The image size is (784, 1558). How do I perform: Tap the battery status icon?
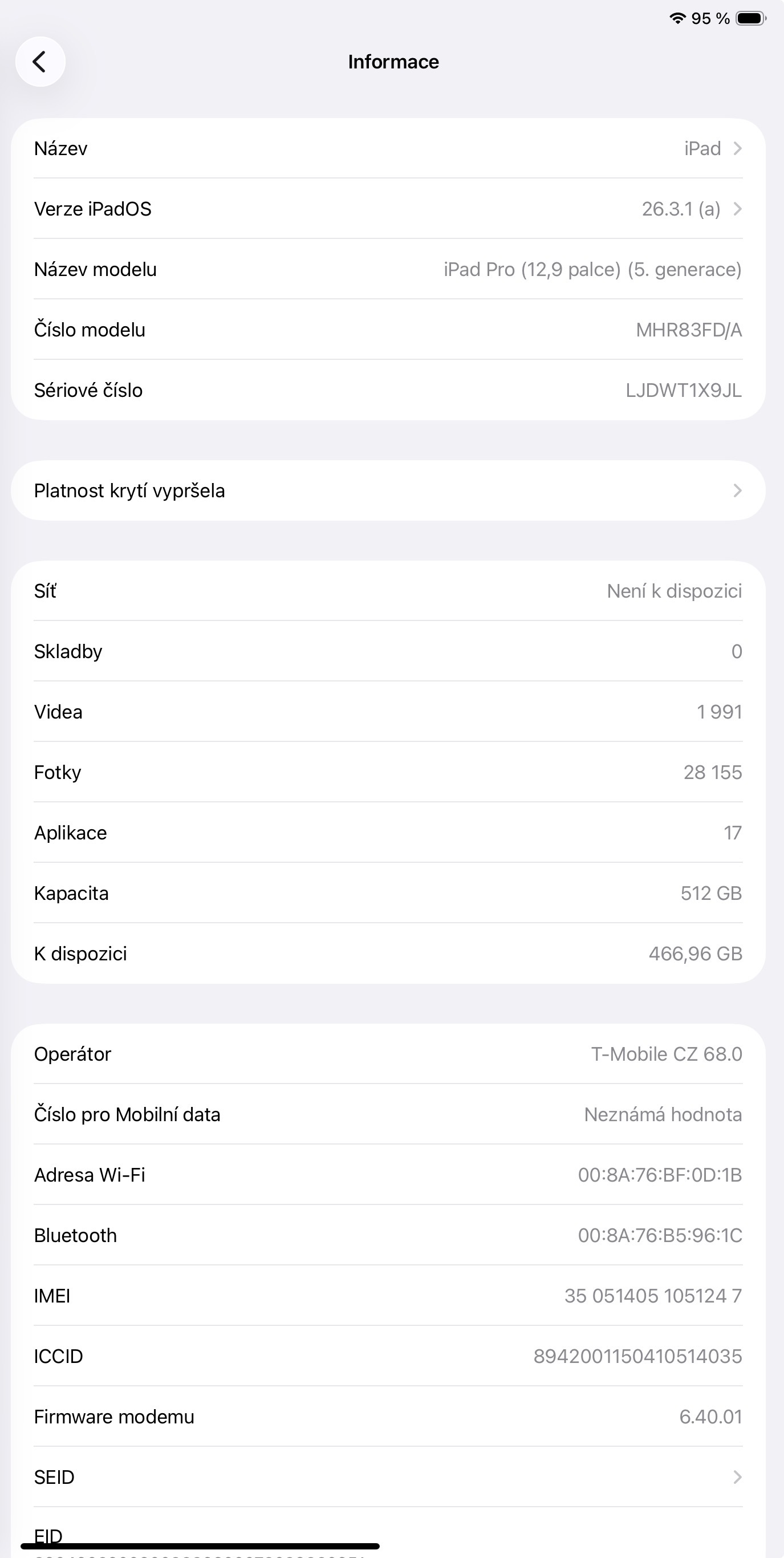pos(751,18)
